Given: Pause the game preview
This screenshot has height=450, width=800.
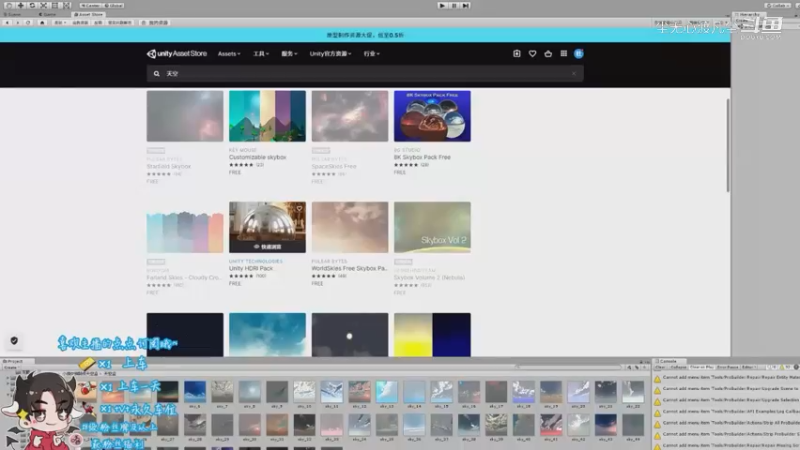Looking at the screenshot, I should pos(454,6).
